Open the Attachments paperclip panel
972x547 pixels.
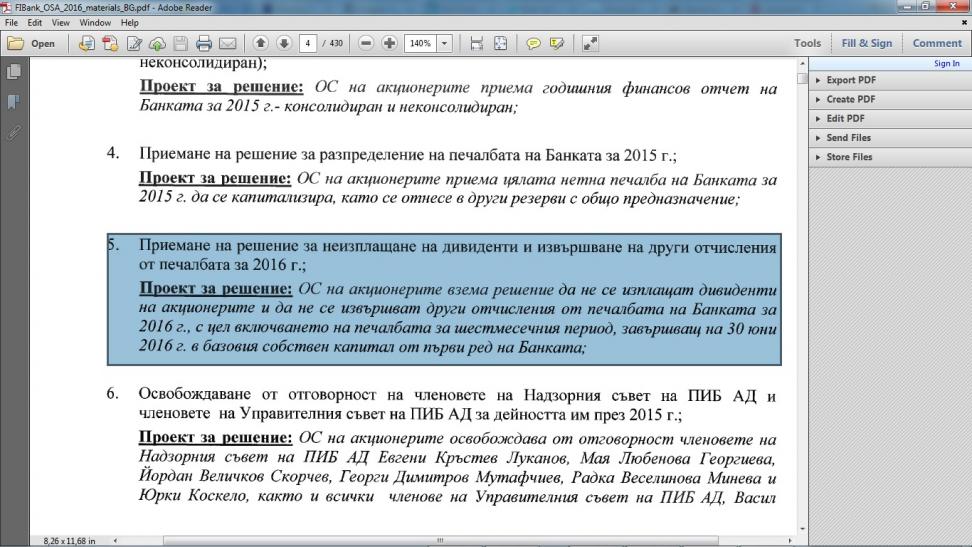point(14,131)
